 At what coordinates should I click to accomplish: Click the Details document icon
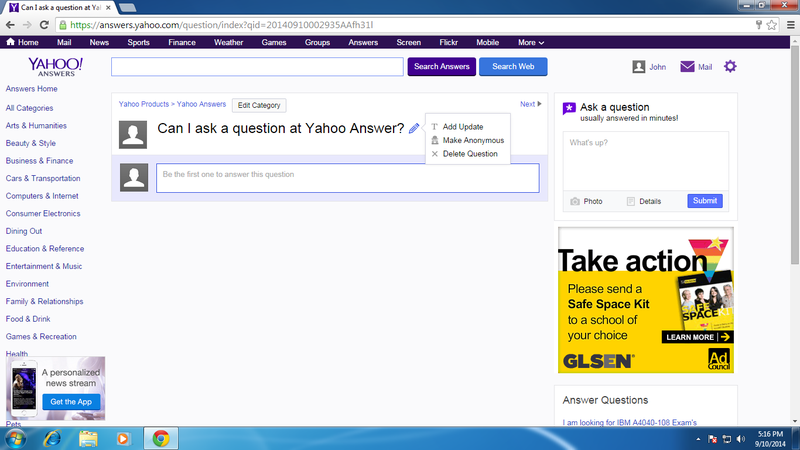pyautogui.click(x=631, y=202)
